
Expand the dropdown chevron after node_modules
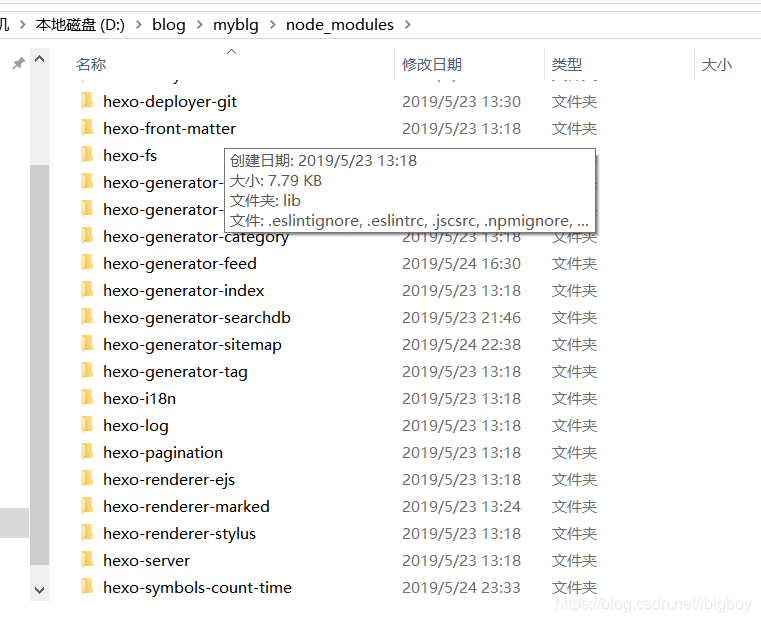408,24
